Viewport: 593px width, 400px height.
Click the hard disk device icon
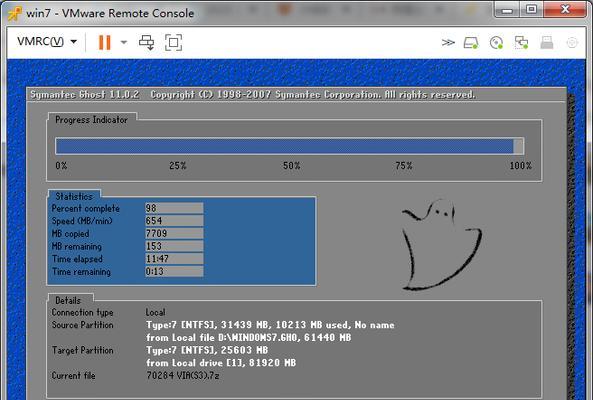pyautogui.click(x=471, y=43)
